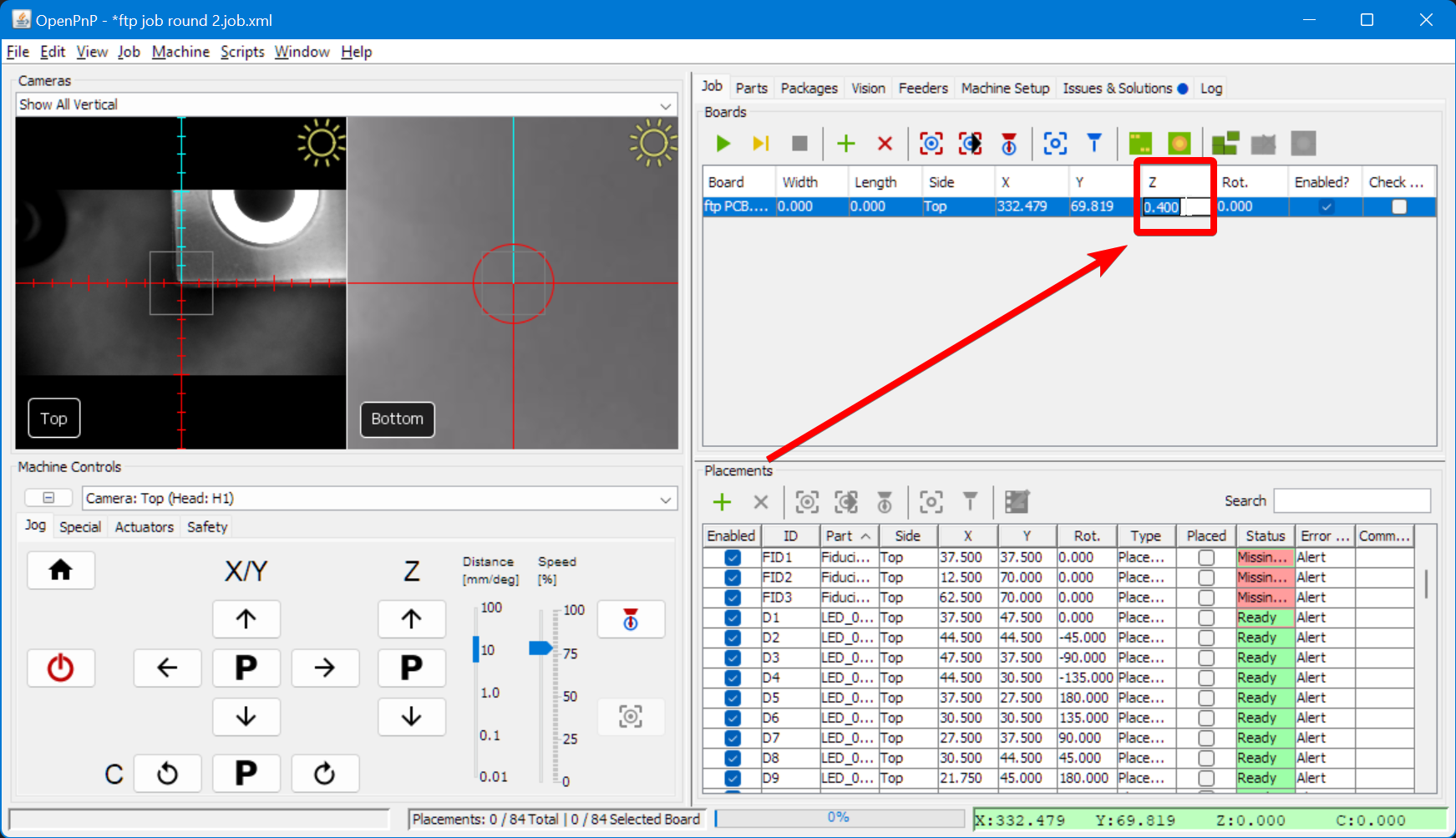Viewport: 1456px width, 838px height.
Task: Rotate C axis clockwise button
Action: click(x=325, y=774)
